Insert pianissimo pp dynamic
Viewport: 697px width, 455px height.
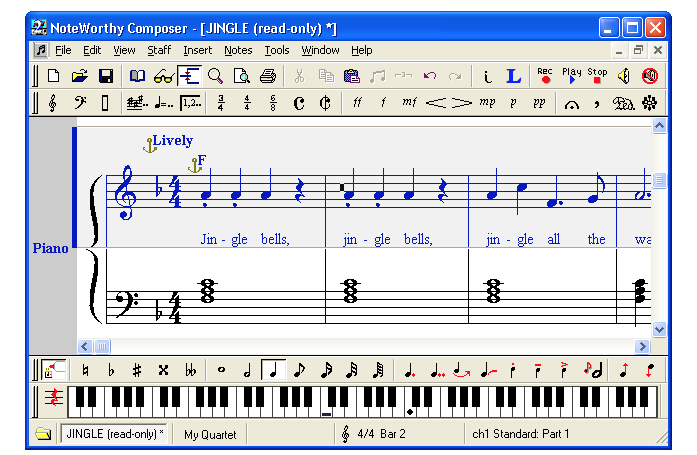tap(539, 103)
